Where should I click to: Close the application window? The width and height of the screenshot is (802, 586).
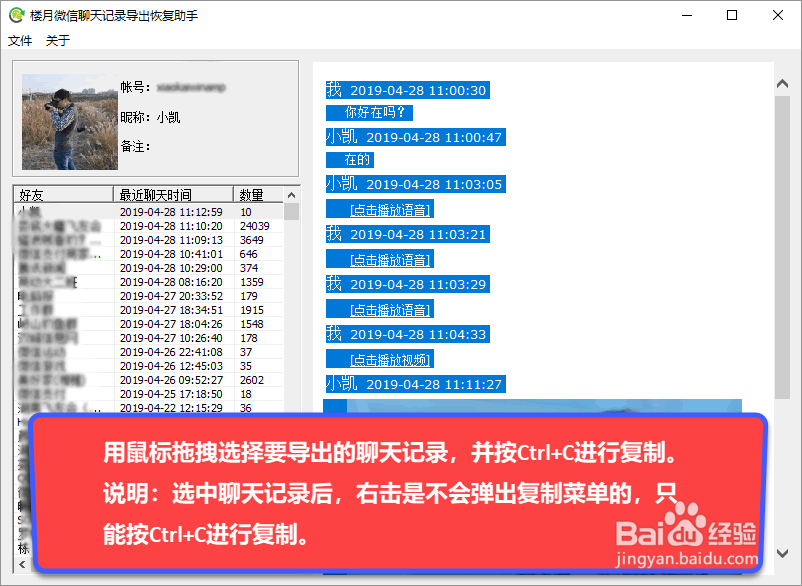[778, 15]
